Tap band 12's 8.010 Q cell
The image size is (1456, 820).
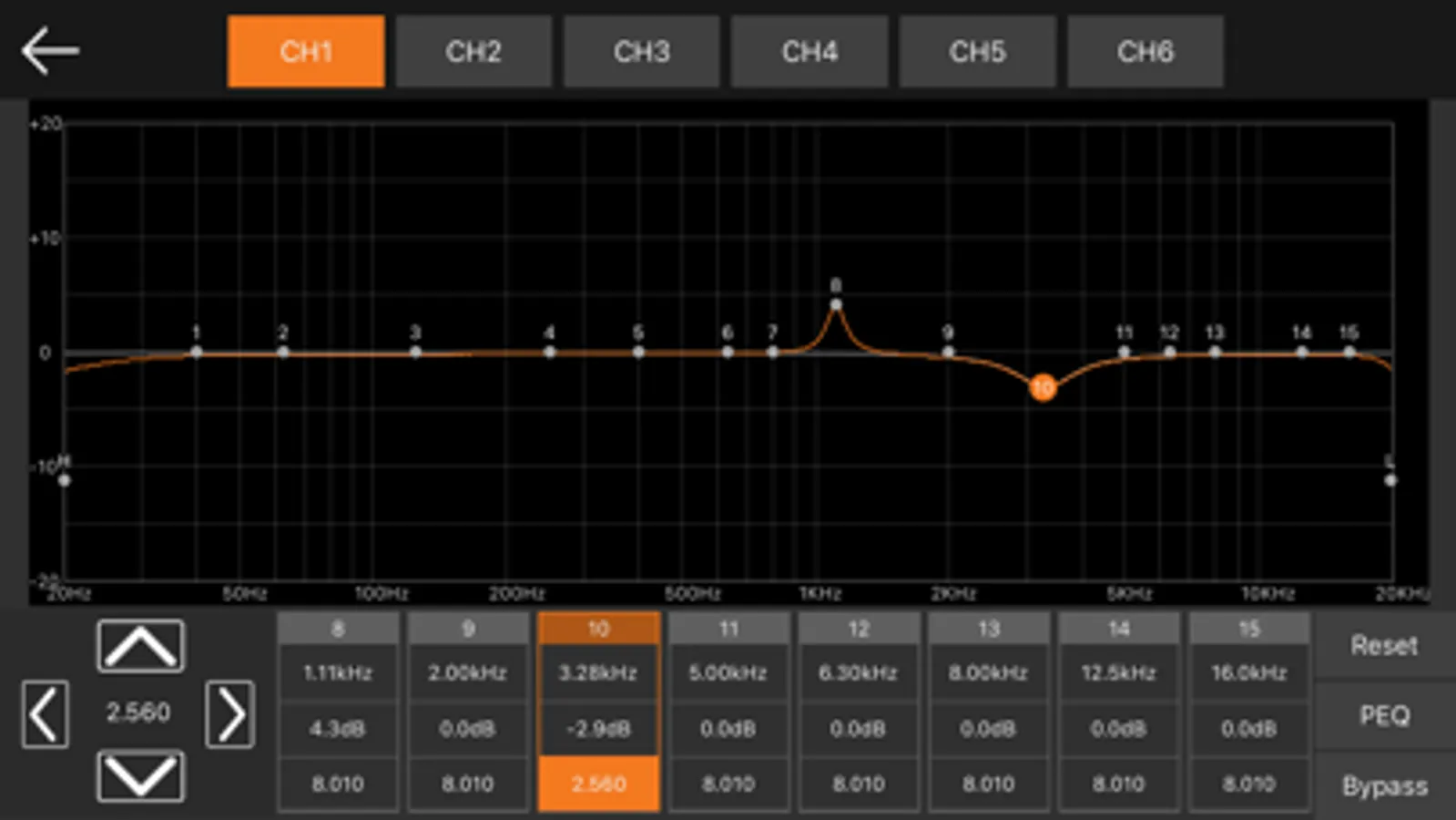click(859, 784)
